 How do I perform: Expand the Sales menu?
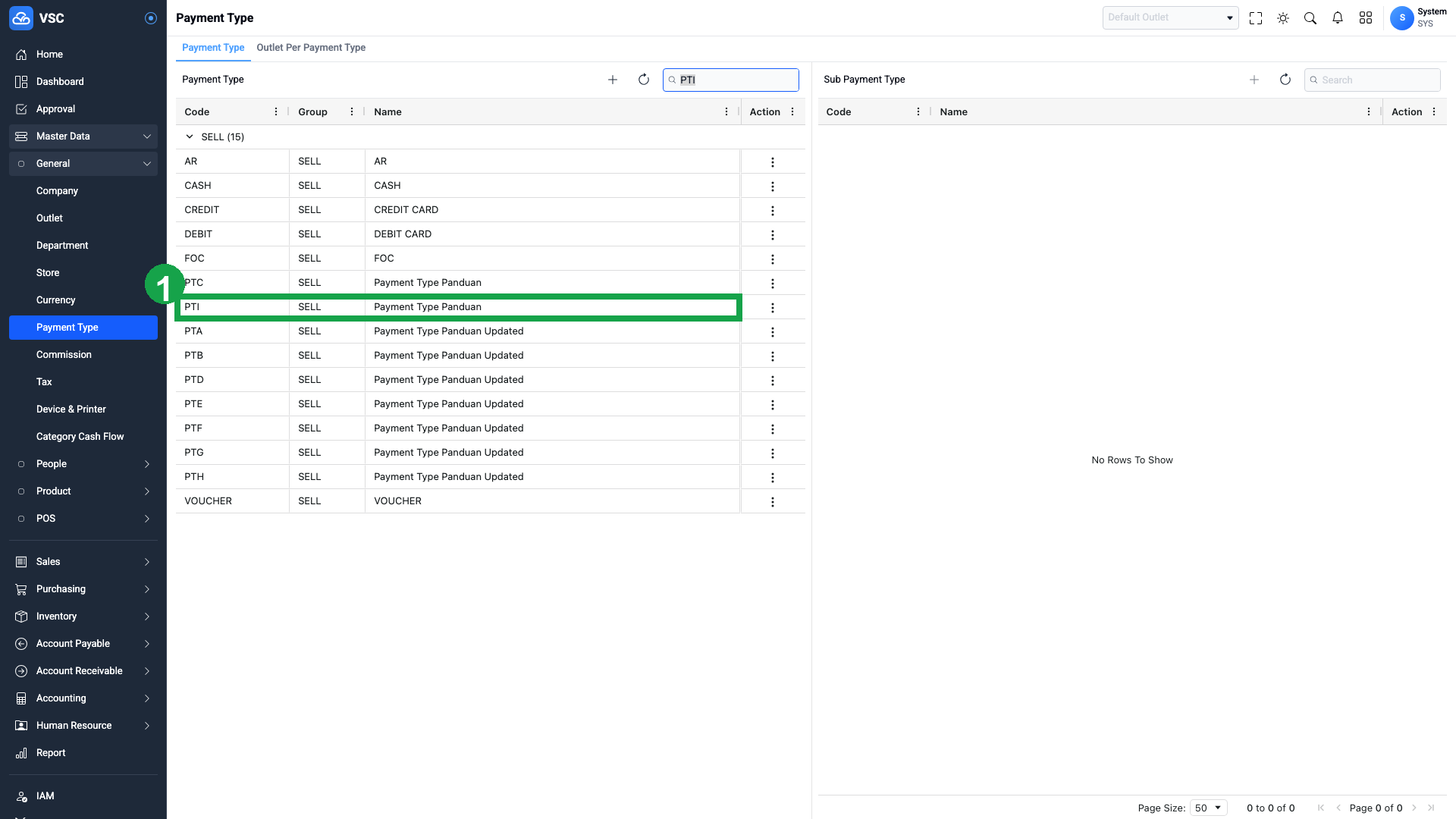[83, 562]
